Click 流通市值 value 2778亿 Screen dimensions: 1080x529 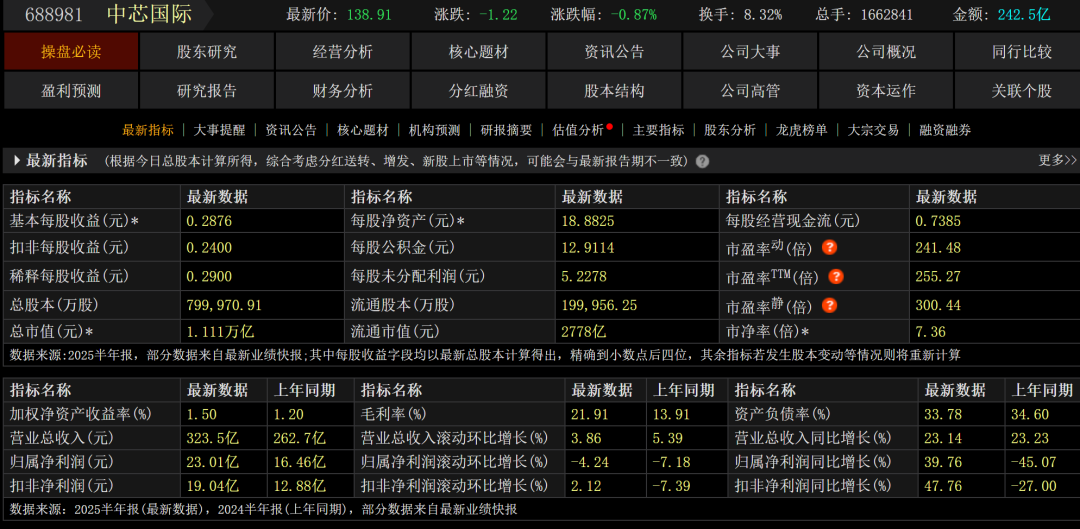click(584, 332)
